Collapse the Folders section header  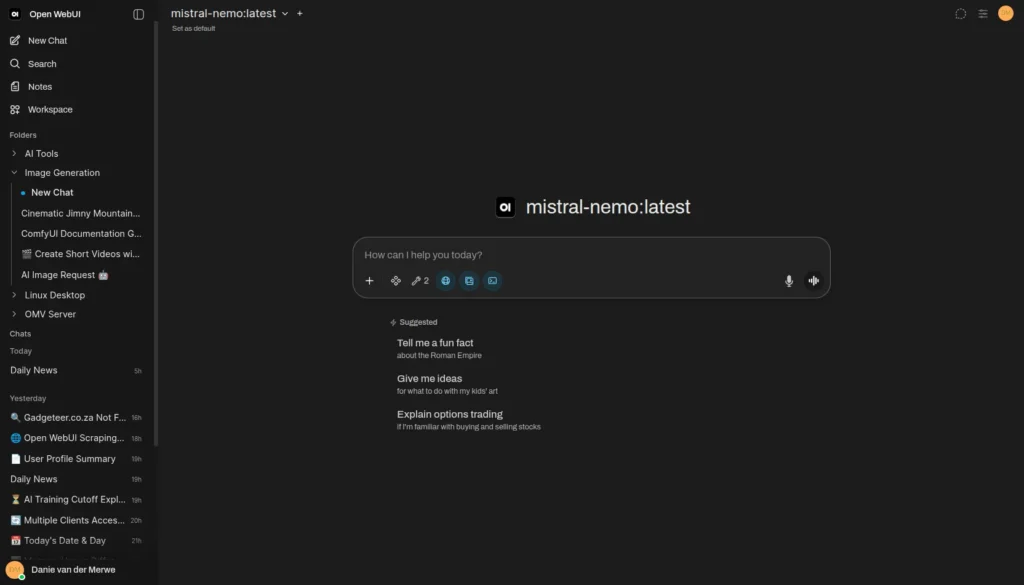pyautogui.click(x=23, y=135)
